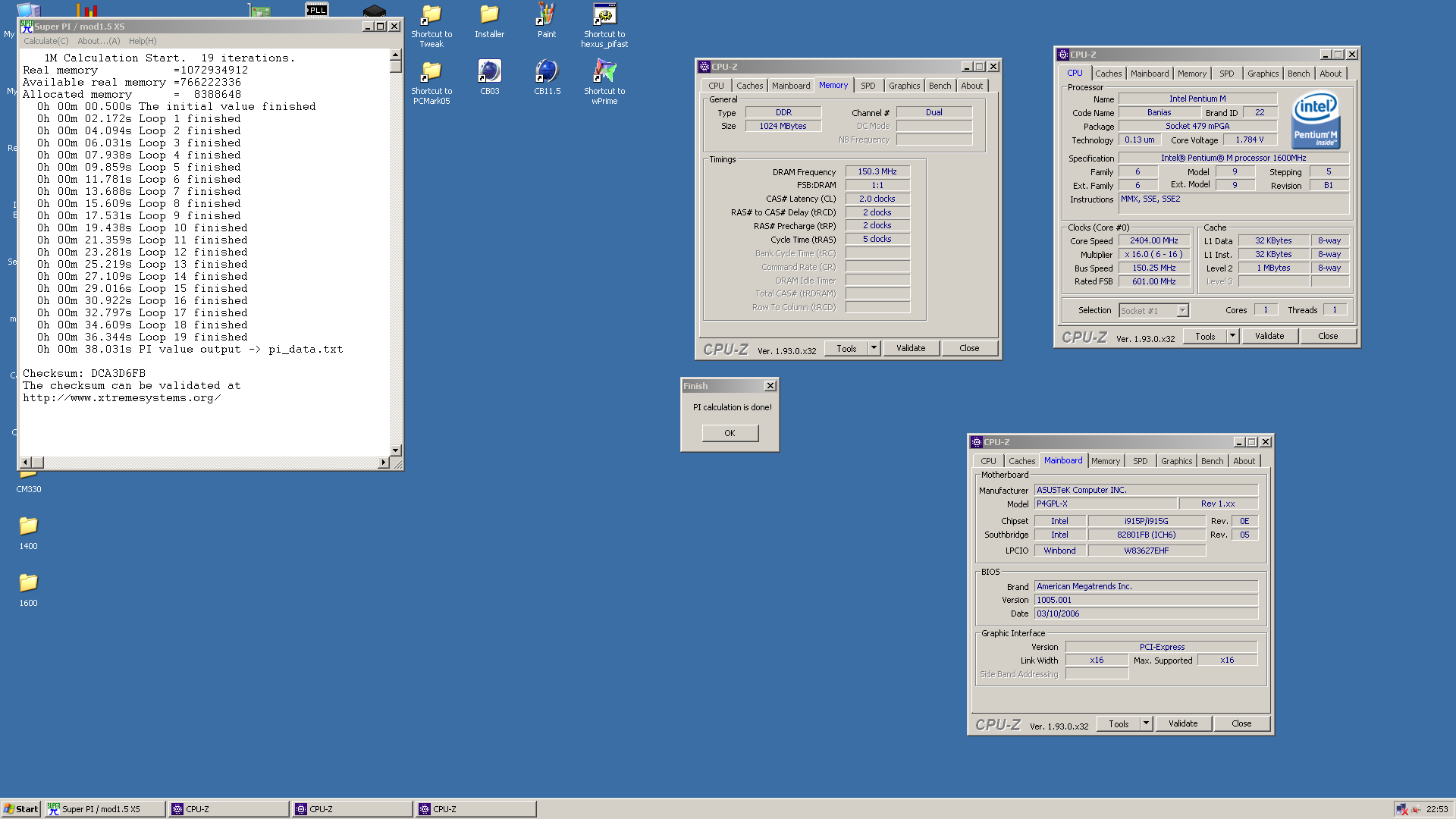The width and height of the screenshot is (1456, 819).
Task: Click BIOS Version 1005.001 field
Action: [x=1146, y=600]
